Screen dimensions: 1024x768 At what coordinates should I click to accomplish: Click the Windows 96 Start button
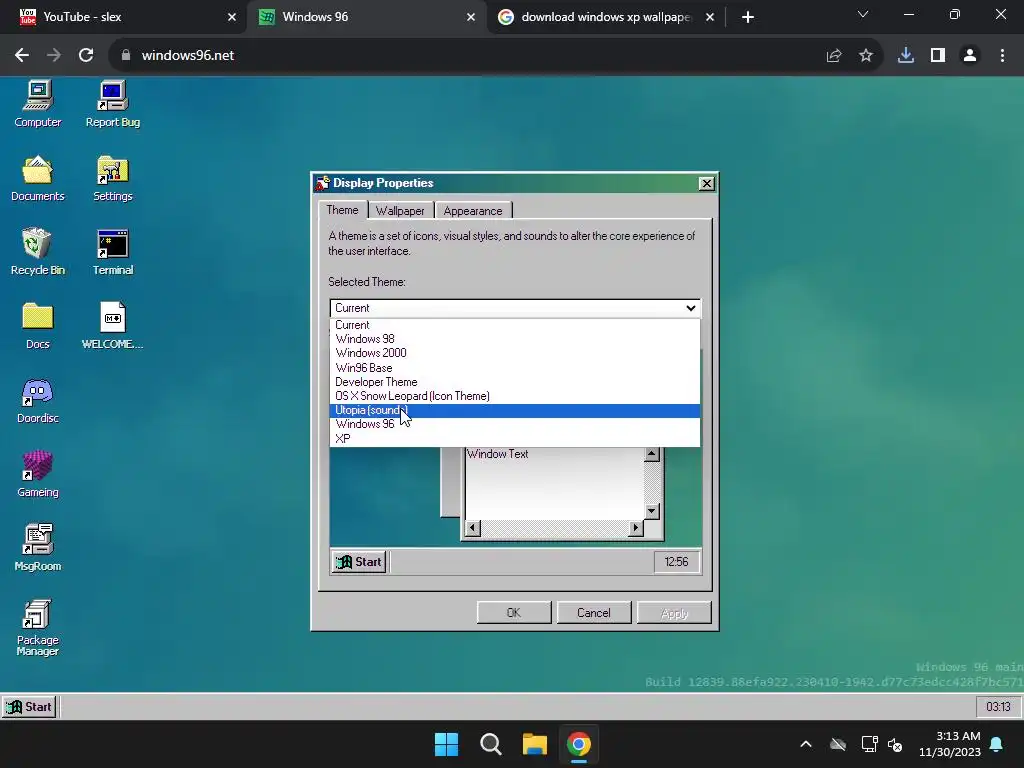29,707
